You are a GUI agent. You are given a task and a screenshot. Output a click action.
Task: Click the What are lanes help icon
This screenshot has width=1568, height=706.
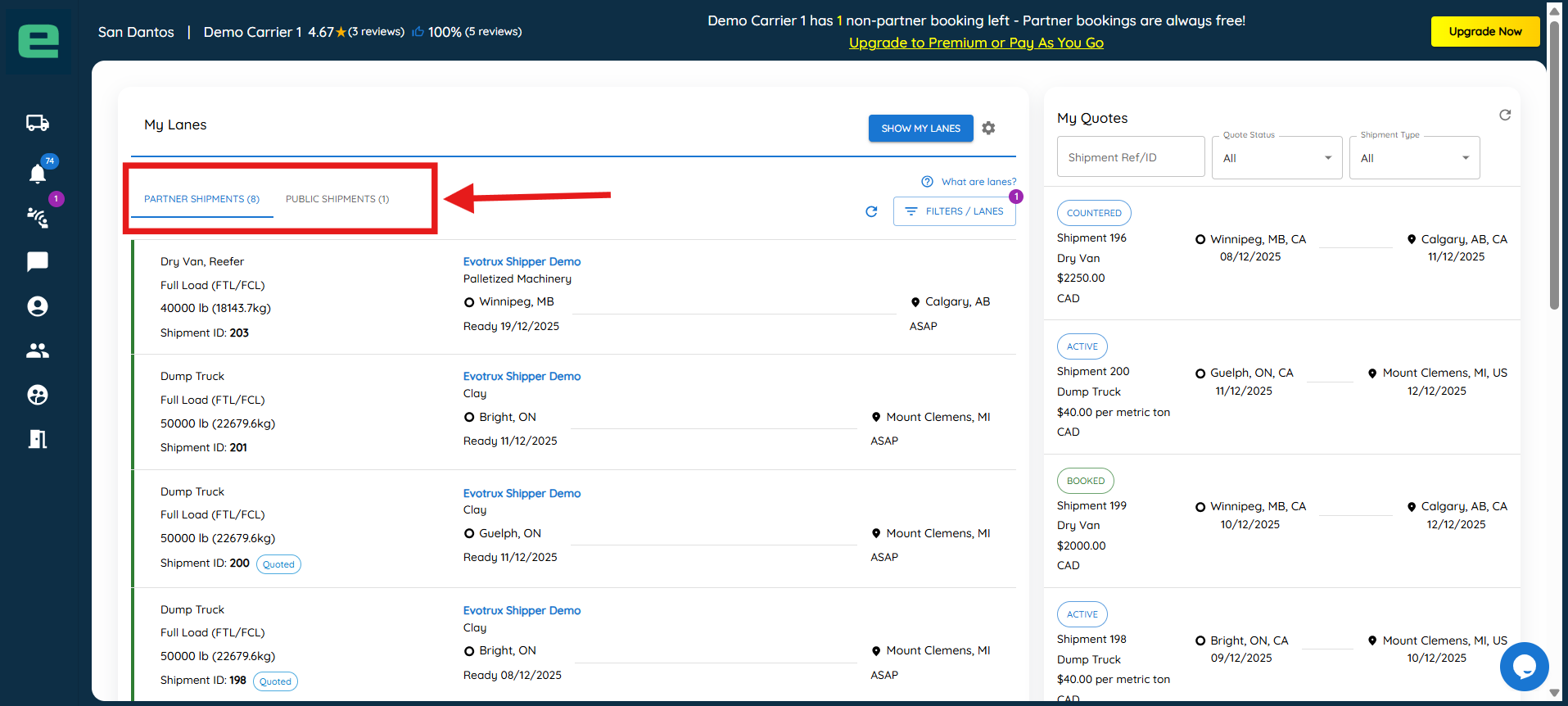pyautogui.click(x=927, y=182)
